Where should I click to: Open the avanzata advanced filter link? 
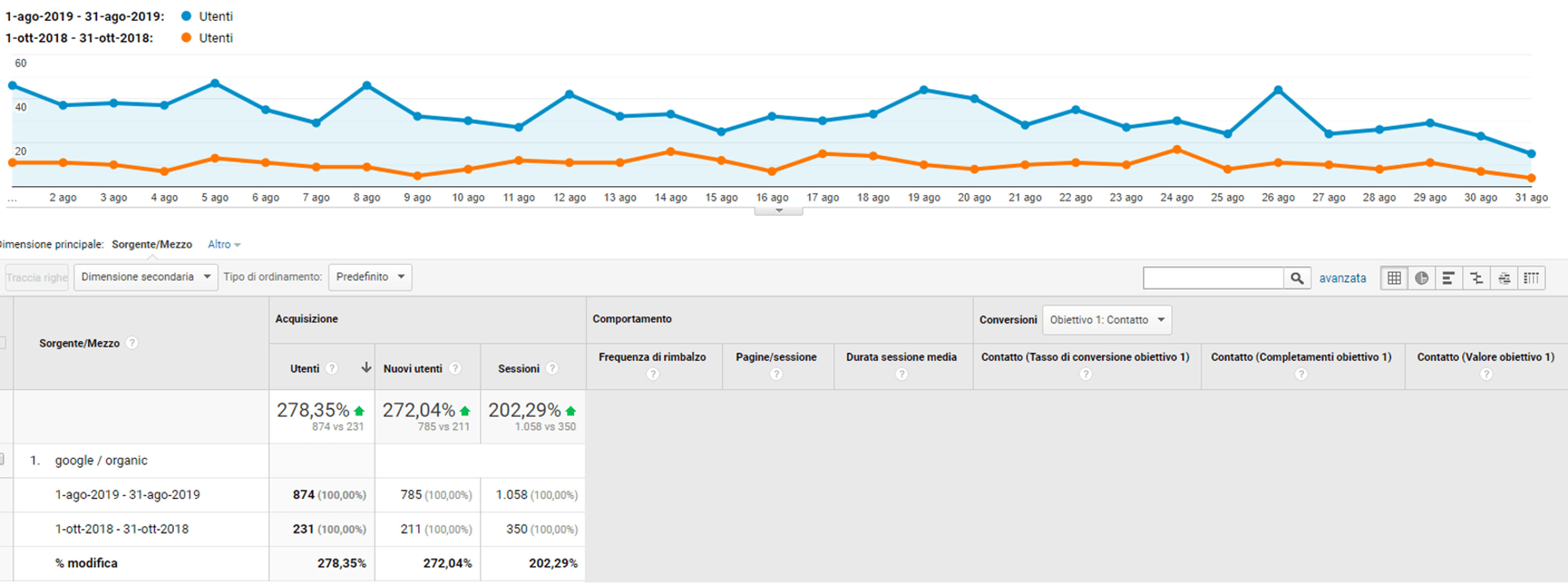(1342, 278)
